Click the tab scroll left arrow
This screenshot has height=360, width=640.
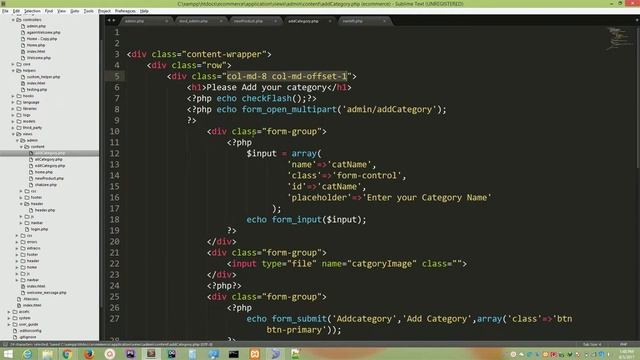coord(109,20)
